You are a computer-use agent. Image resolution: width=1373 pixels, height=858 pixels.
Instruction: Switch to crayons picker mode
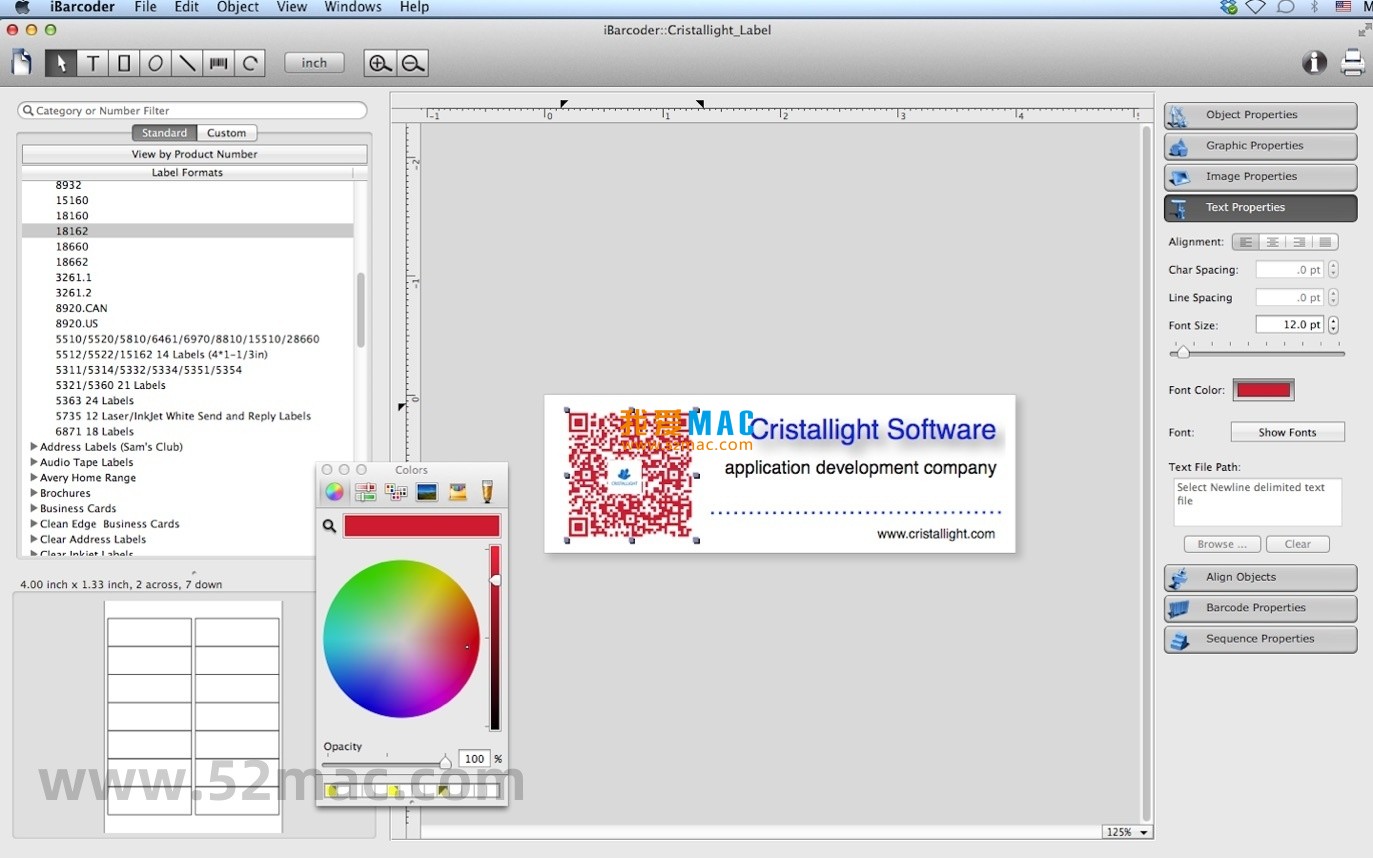click(458, 492)
